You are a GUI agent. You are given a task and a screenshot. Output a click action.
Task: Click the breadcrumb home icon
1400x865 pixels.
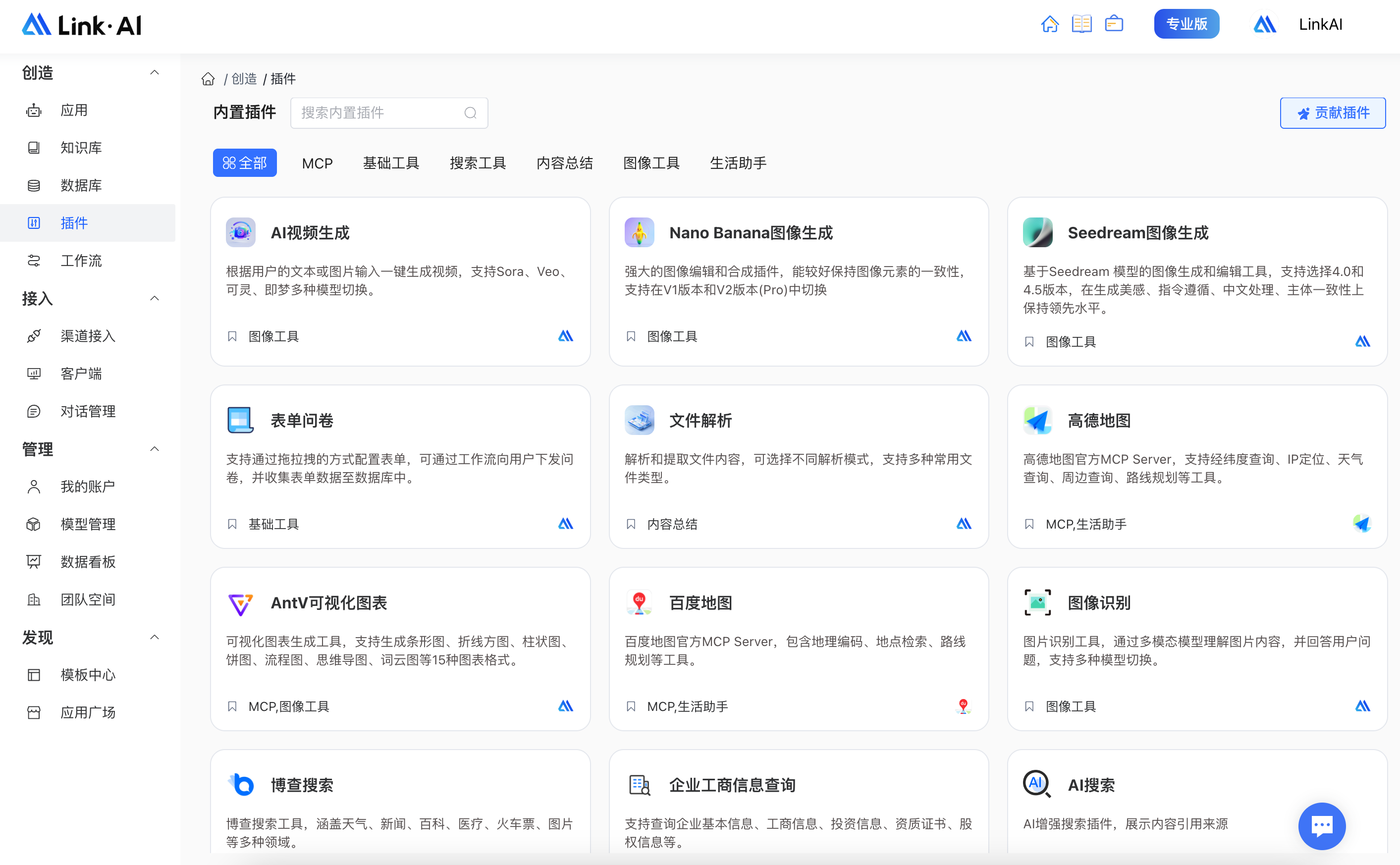click(208, 79)
